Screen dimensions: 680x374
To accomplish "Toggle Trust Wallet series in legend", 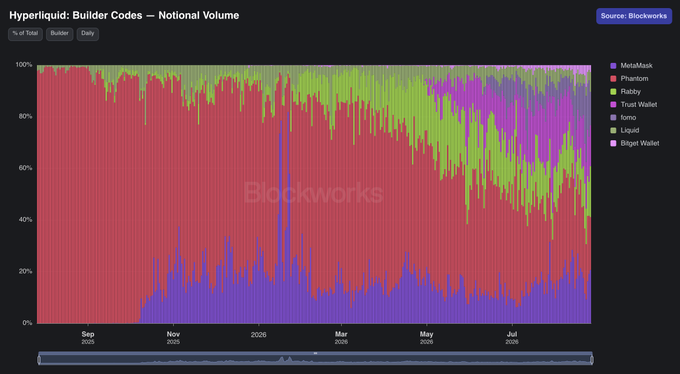I will [634, 105].
